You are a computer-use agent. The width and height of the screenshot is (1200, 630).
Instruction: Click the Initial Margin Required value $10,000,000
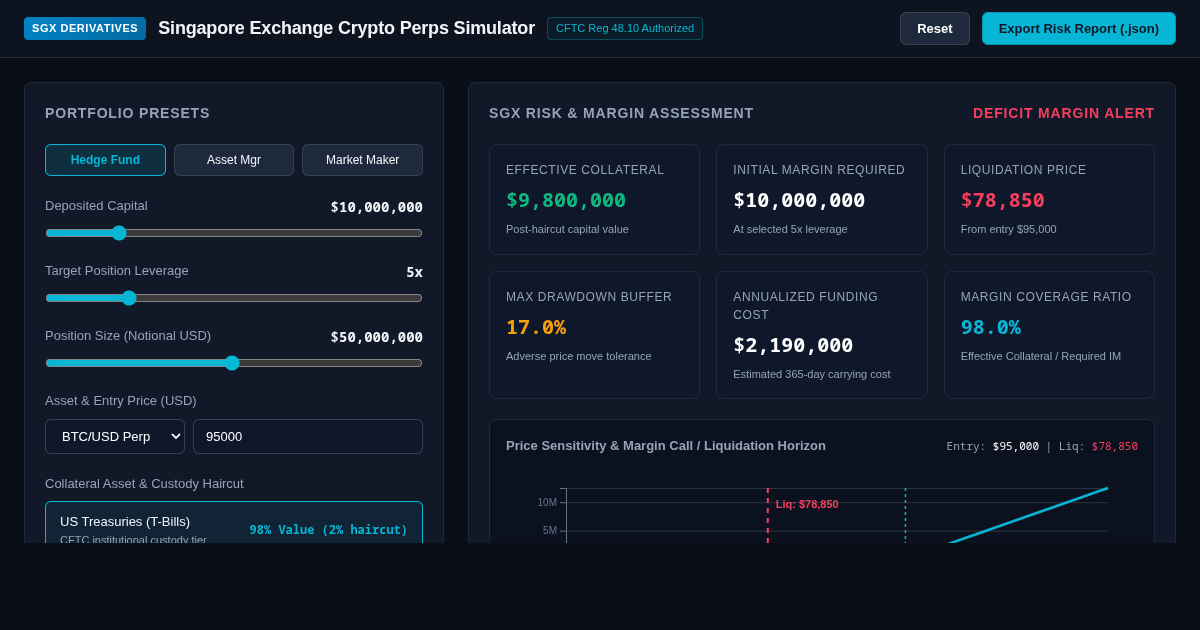click(799, 200)
